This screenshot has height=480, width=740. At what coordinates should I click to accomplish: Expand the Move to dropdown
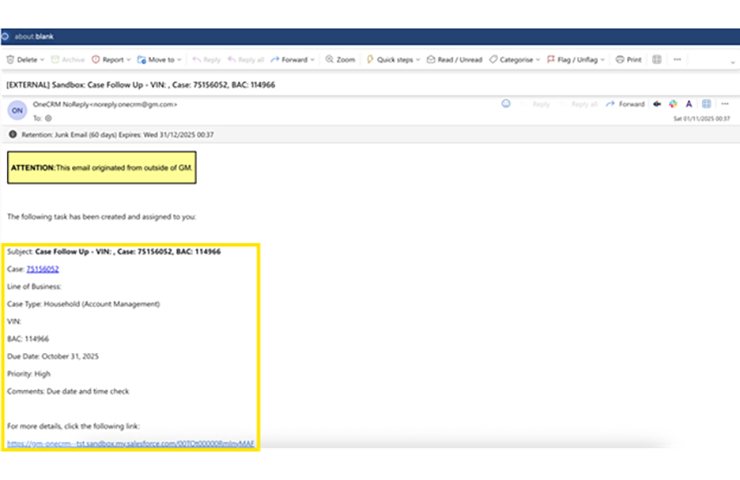click(x=179, y=60)
